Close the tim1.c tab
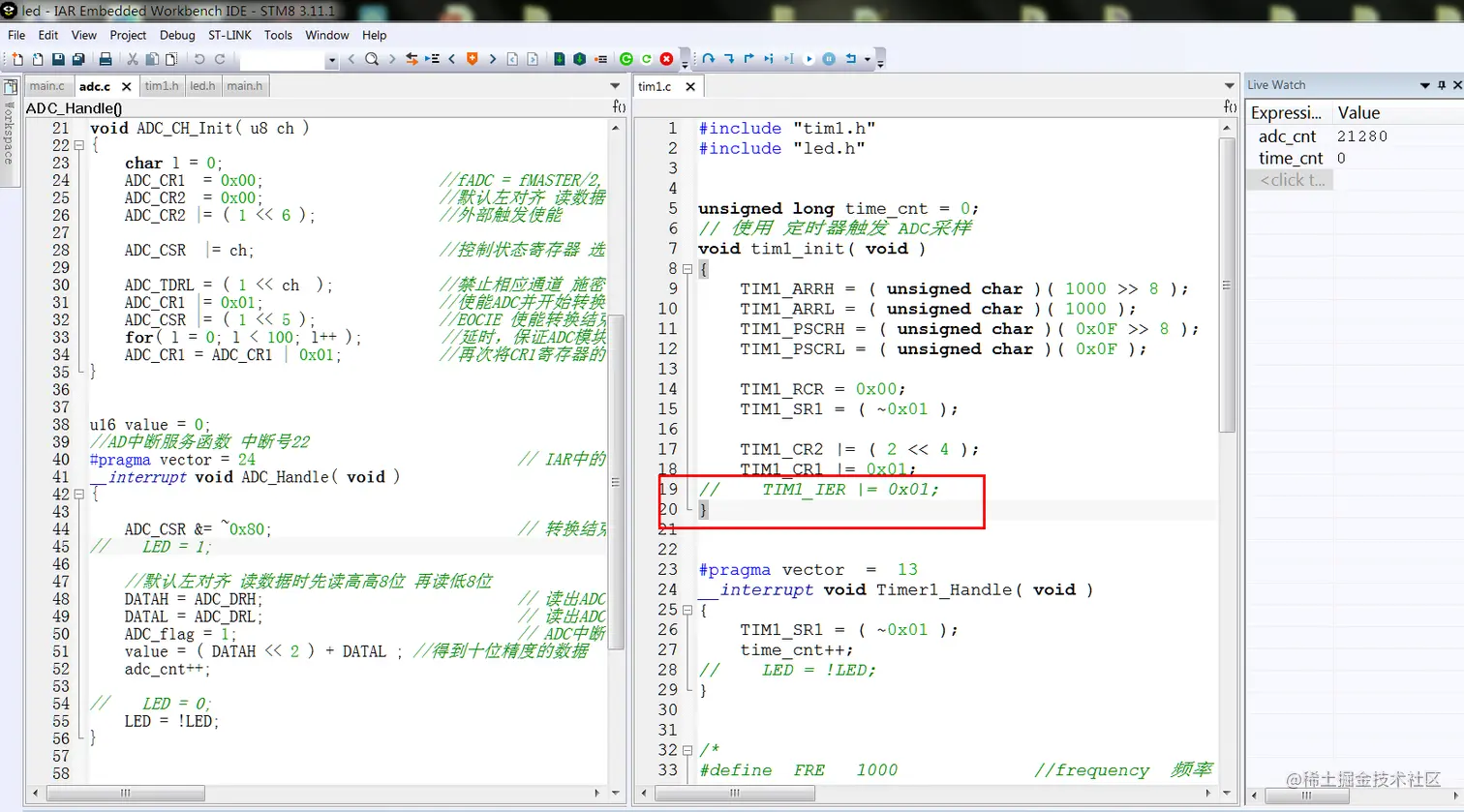 [690, 86]
